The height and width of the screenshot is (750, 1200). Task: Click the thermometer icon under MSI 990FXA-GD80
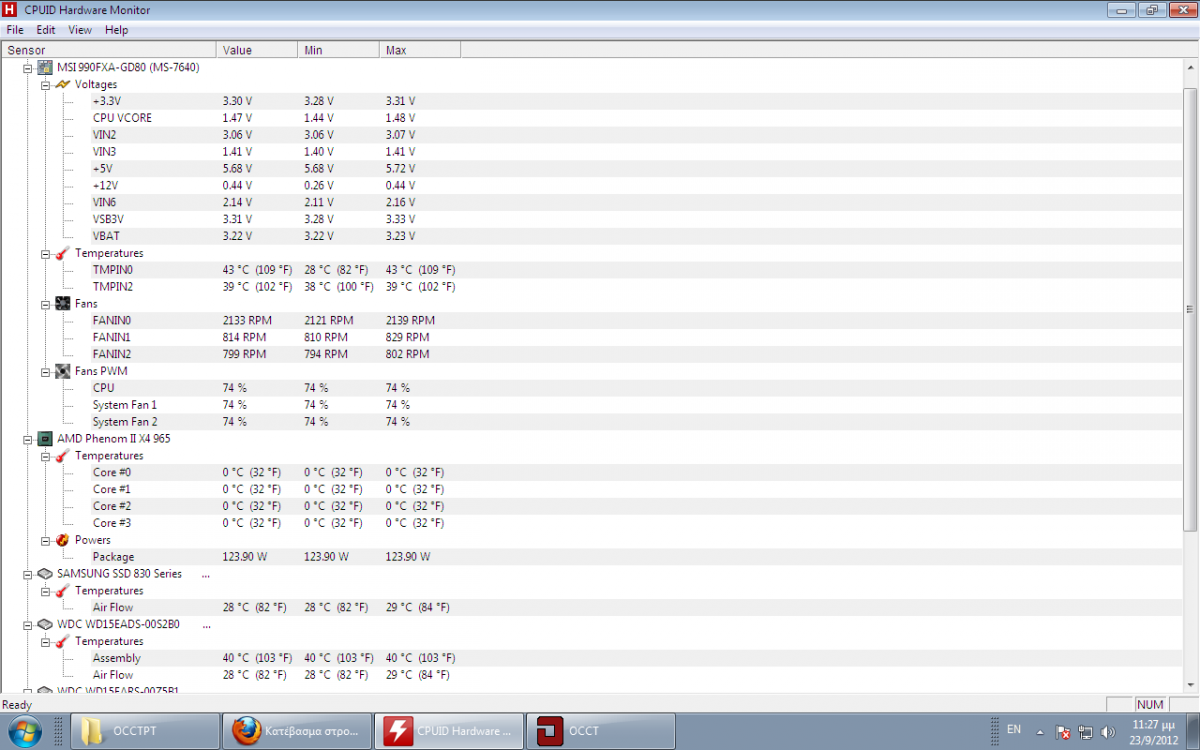click(x=63, y=253)
